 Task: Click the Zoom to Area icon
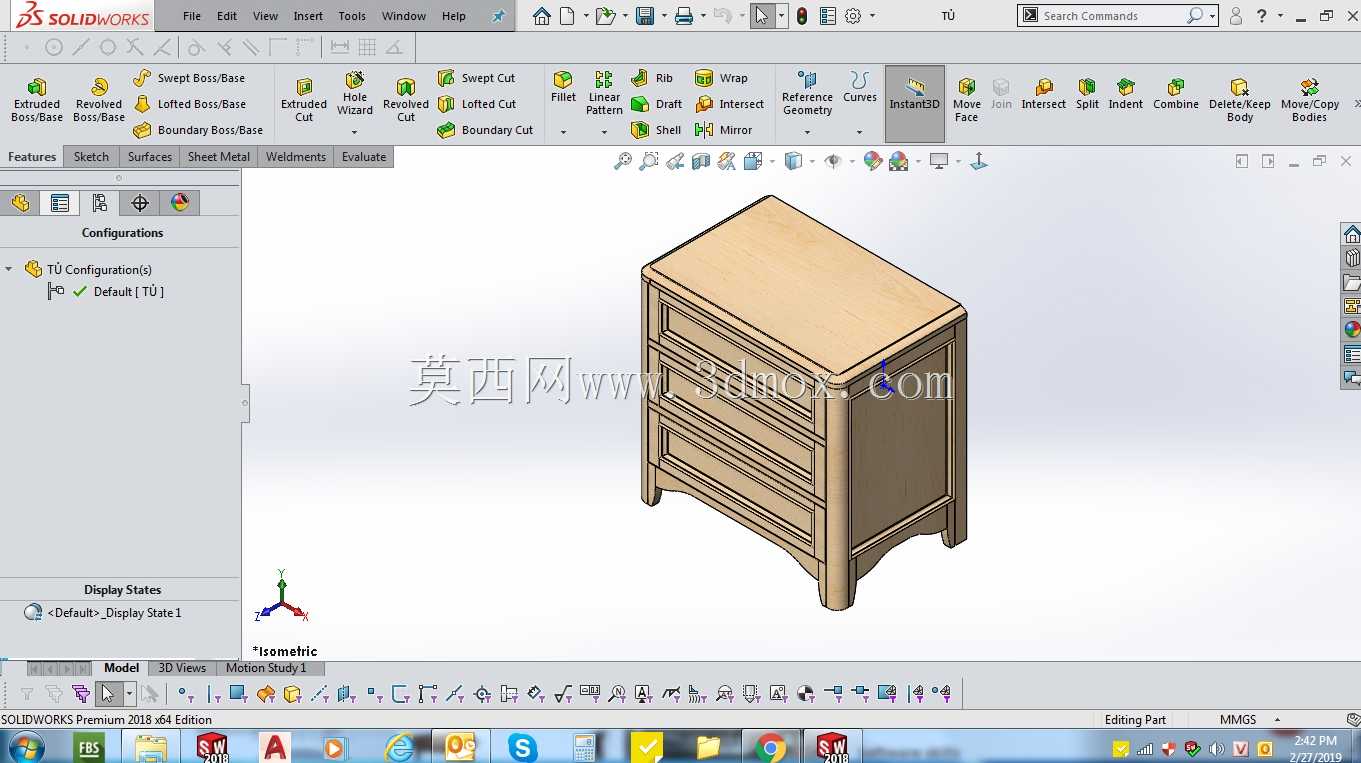coord(649,161)
